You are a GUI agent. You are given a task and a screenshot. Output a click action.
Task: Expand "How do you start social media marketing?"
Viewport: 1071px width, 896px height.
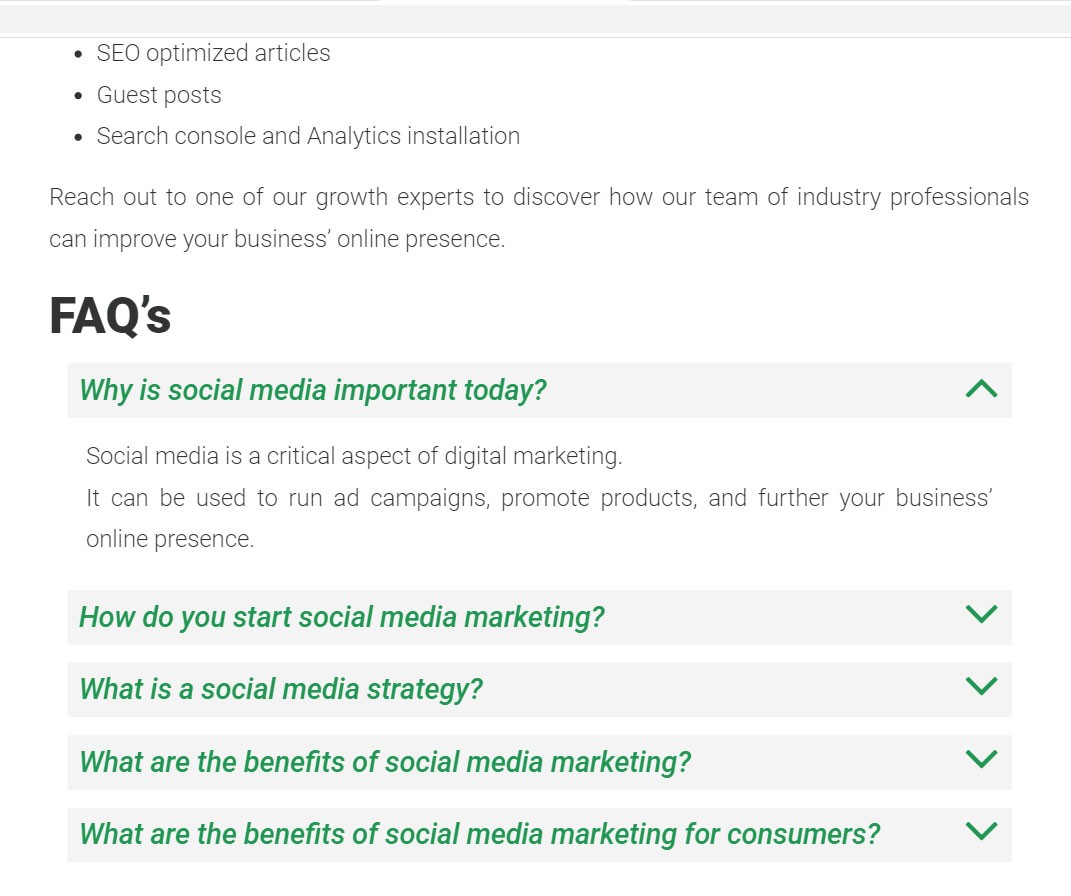pos(342,617)
